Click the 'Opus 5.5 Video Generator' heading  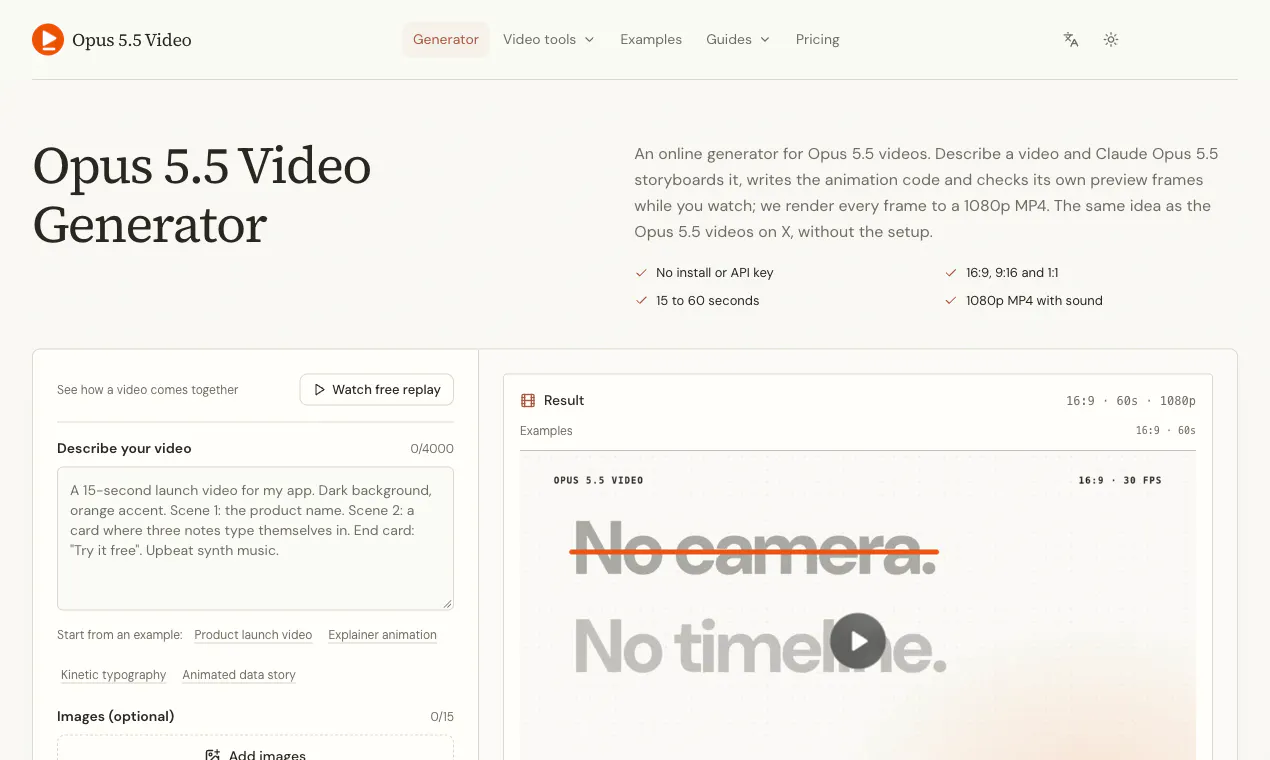[202, 195]
